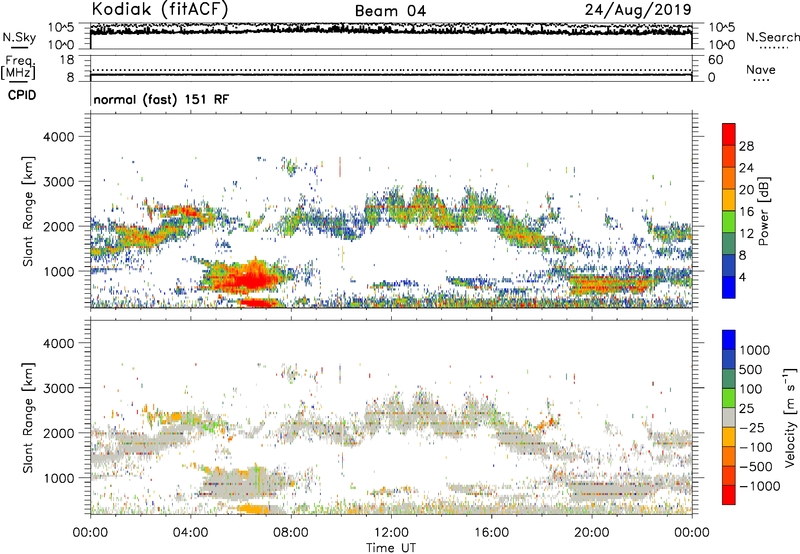The width and height of the screenshot is (800, 554).
Task: Click the 'N.Sky' label
Action: click(19, 37)
